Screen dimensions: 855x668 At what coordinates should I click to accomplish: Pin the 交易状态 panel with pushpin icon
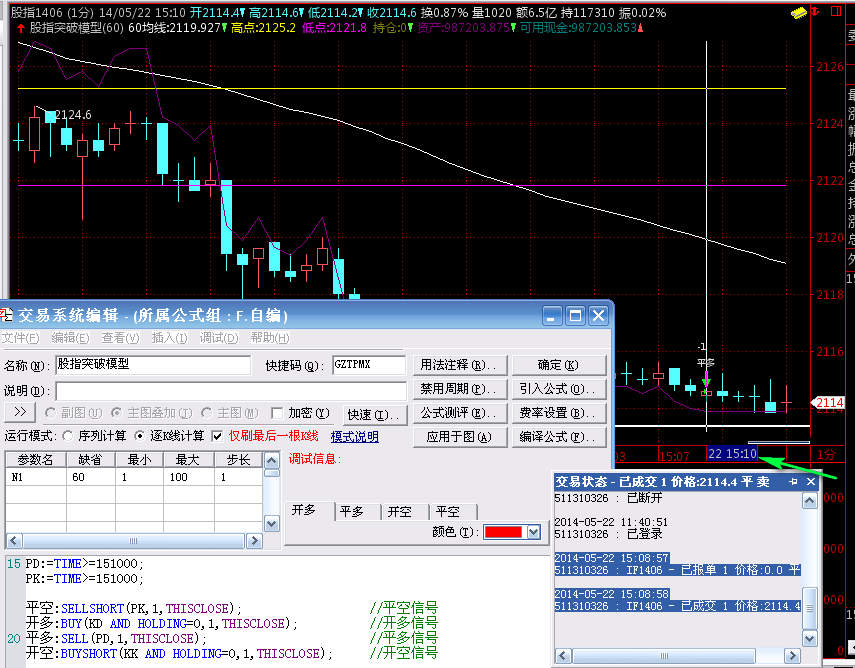(793, 481)
